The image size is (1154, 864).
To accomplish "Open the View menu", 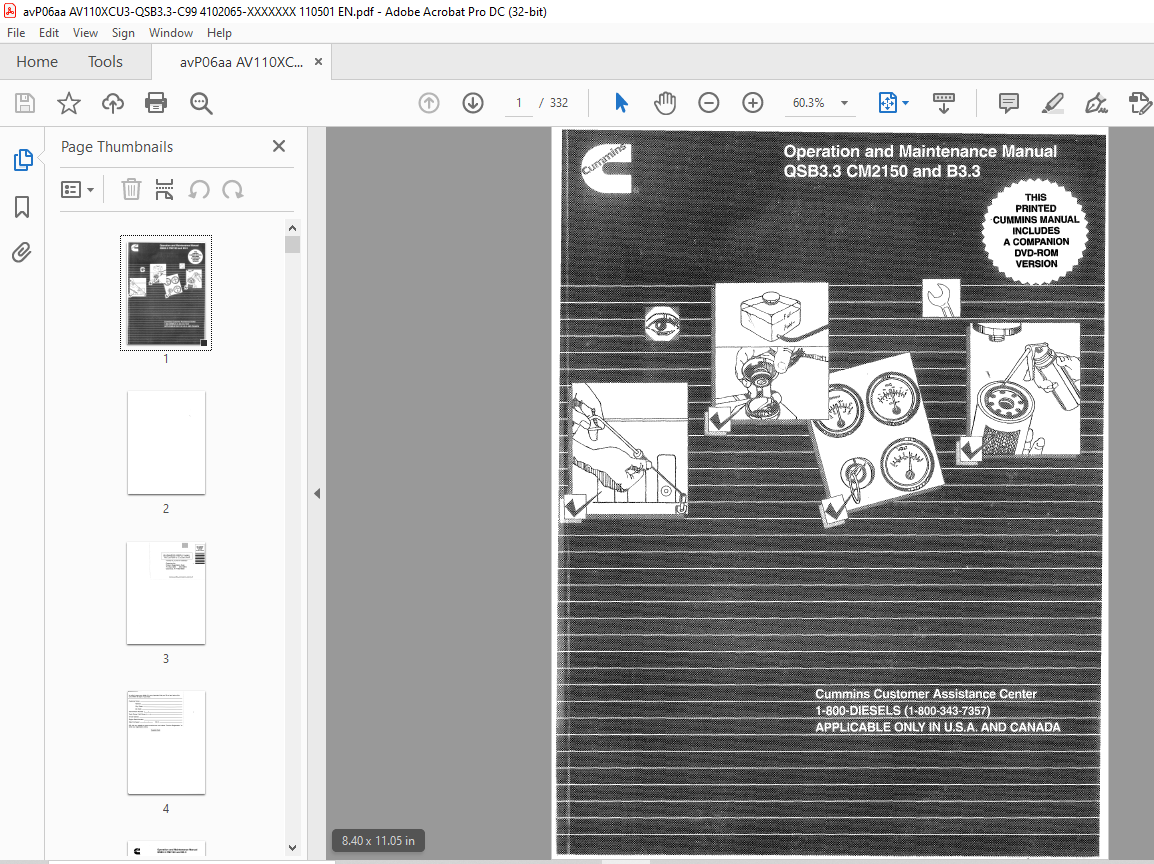I will [x=85, y=33].
